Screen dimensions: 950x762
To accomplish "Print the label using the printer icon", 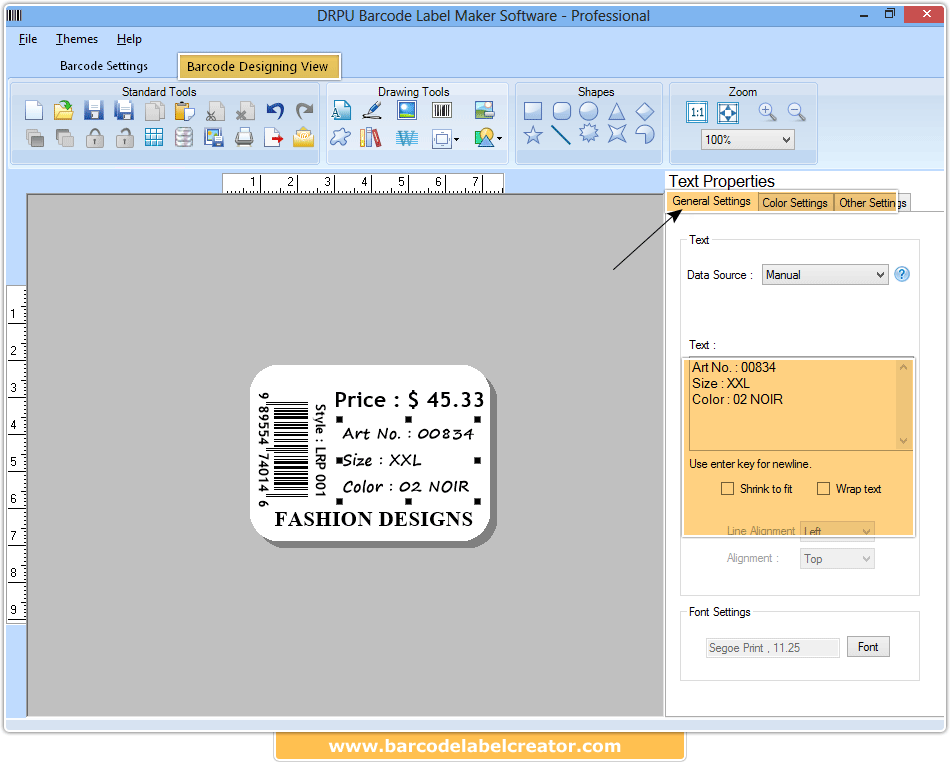I will coord(244,137).
